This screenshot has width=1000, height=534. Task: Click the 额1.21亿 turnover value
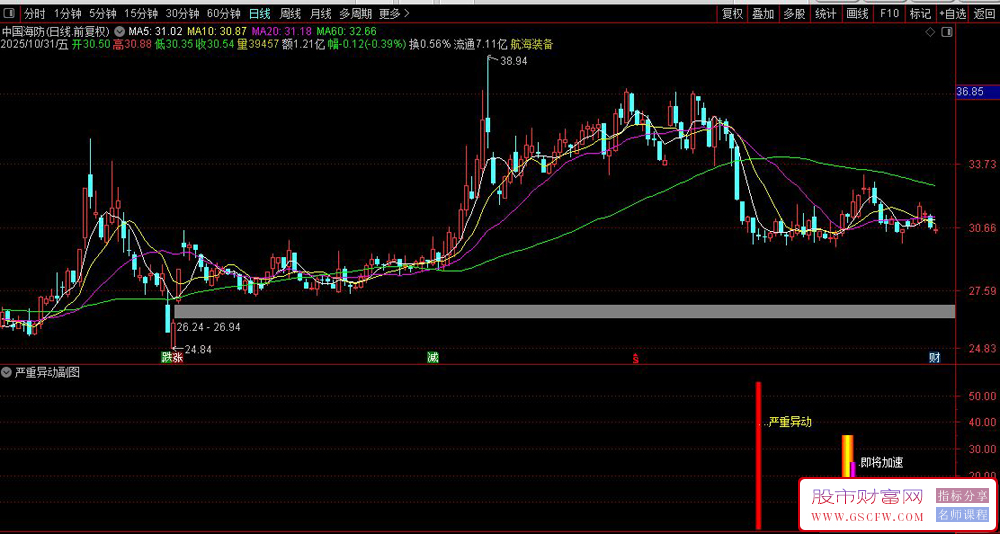[306, 44]
